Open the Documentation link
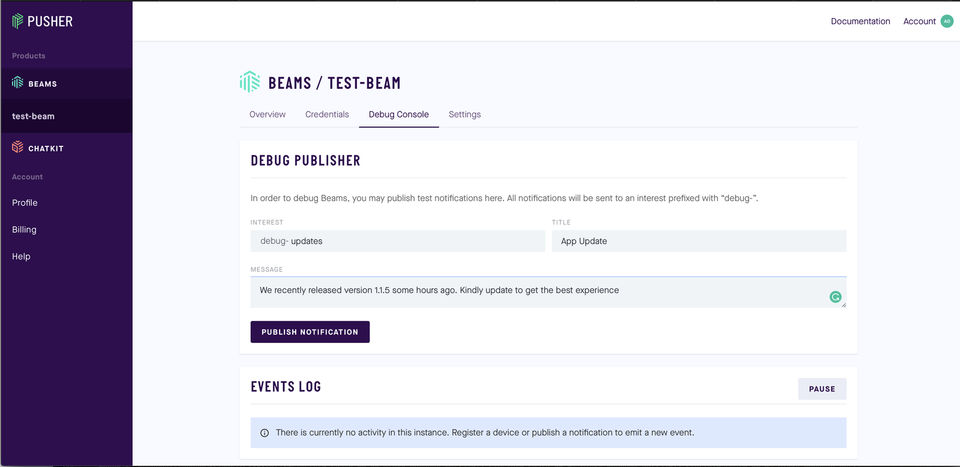Image resolution: width=960 pixels, height=467 pixels. point(860,21)
